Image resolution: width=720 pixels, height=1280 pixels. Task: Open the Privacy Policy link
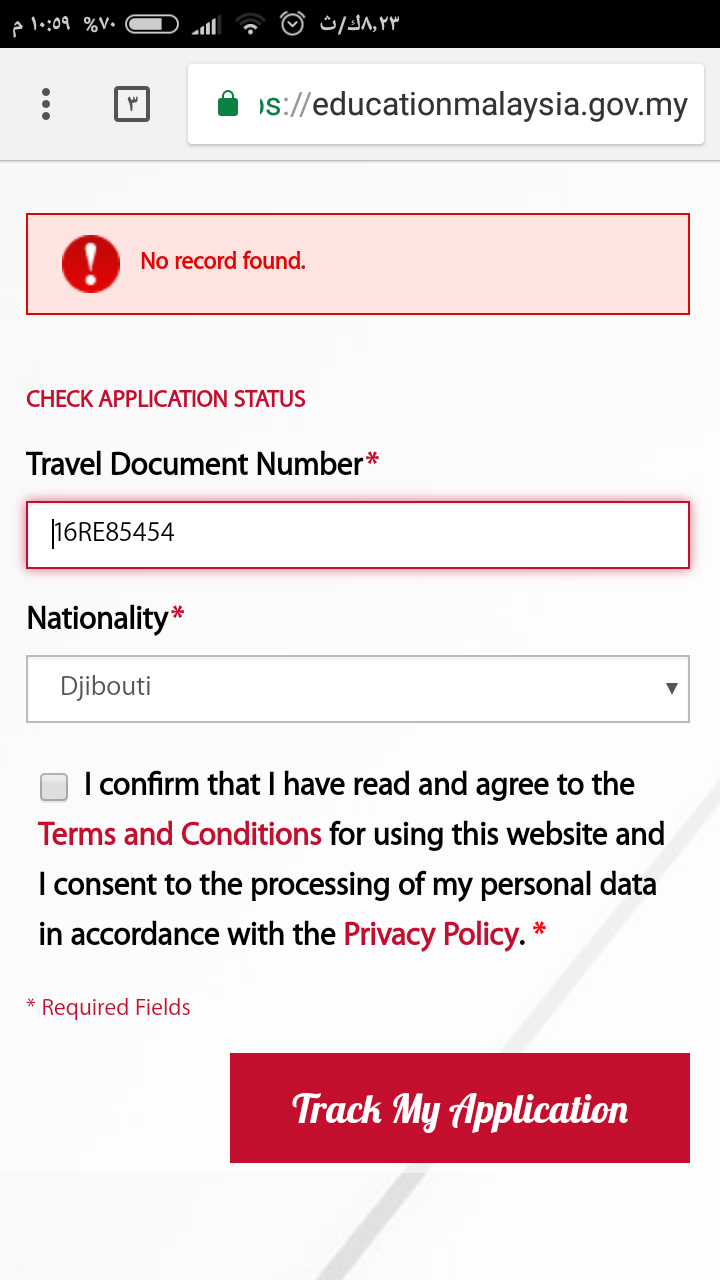[x=431, y=934]
